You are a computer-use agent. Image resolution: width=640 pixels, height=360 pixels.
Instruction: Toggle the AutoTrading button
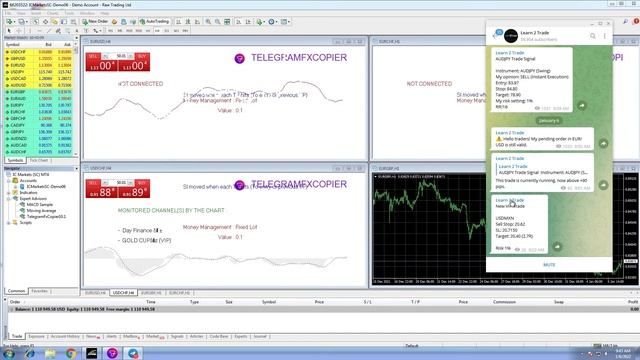coord(154,21)
